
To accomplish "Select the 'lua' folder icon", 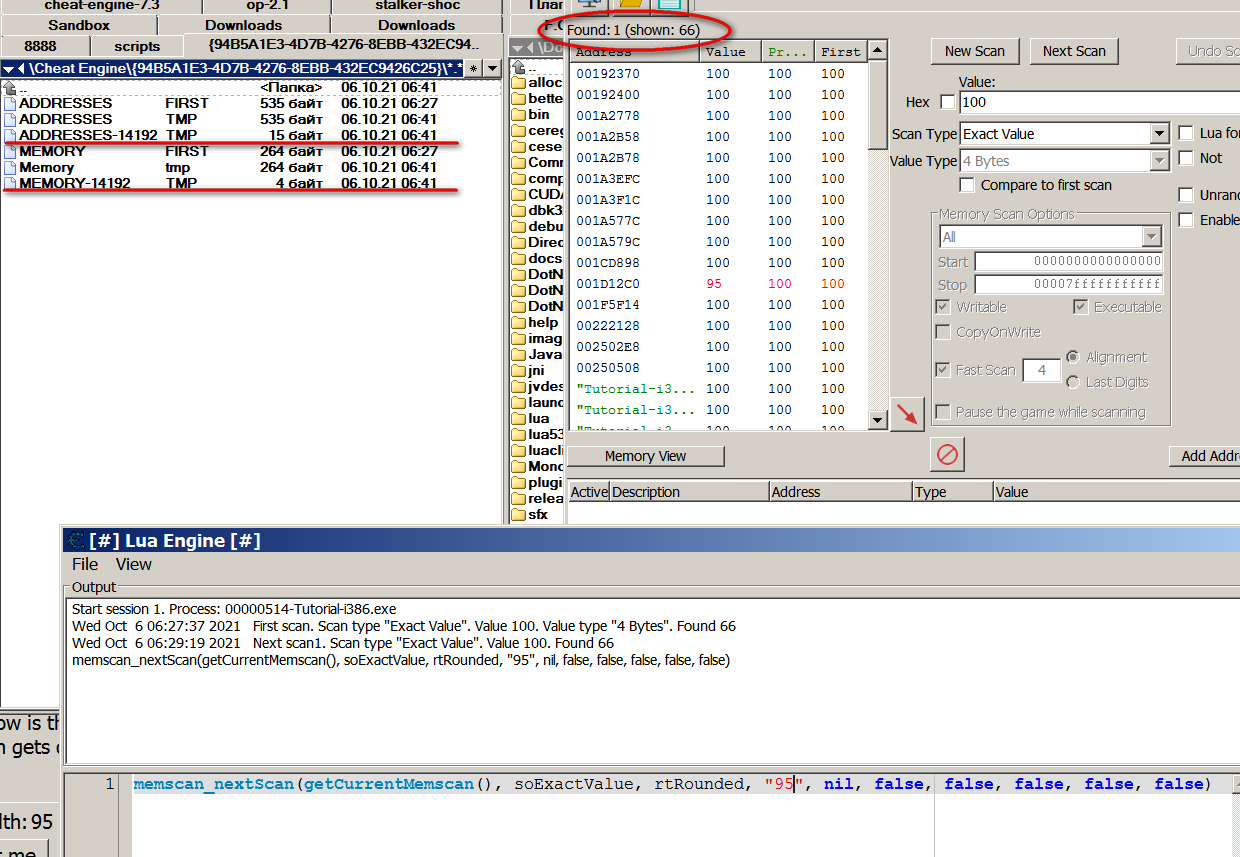I will point(518,419).
